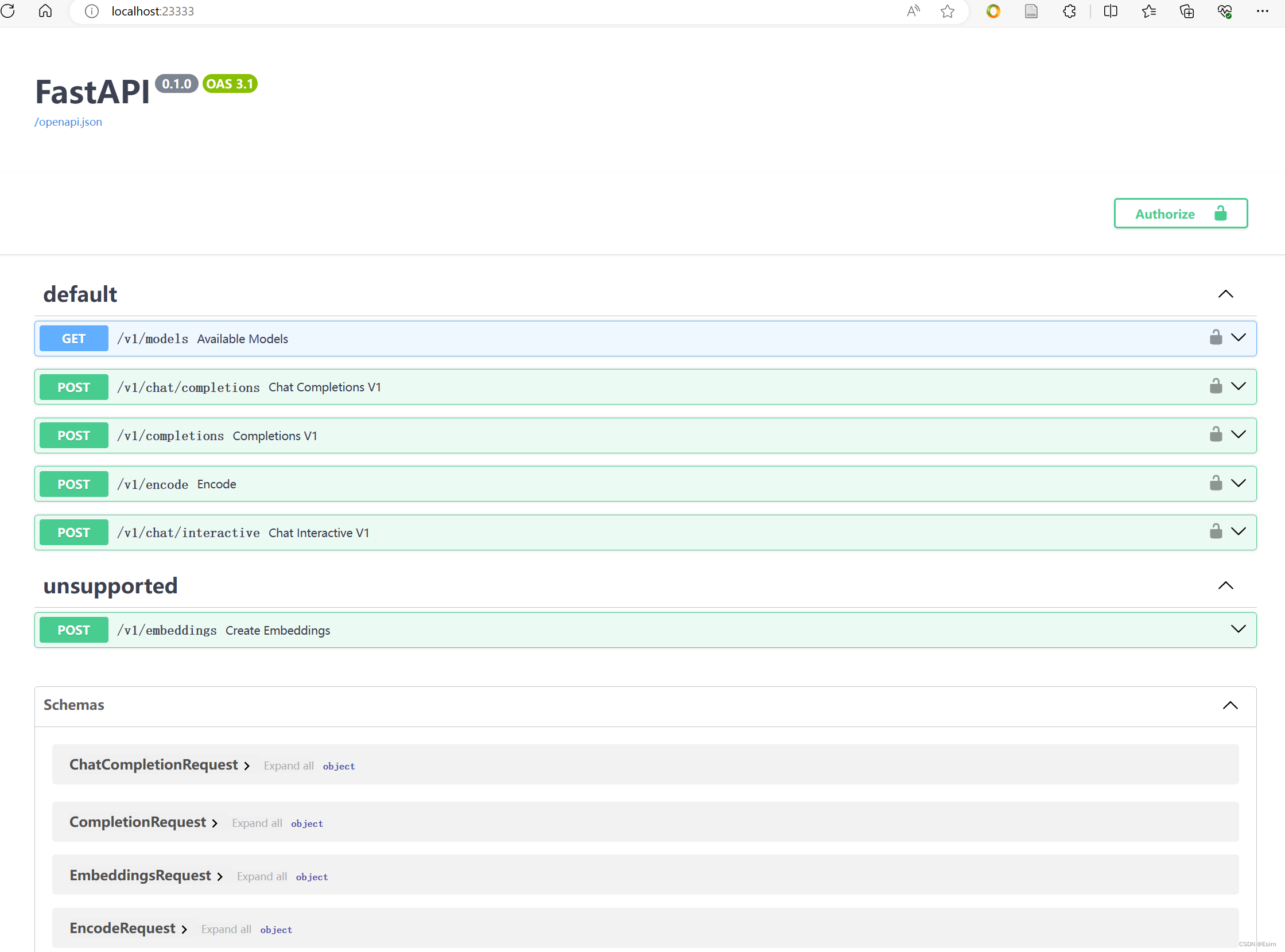Screen dimensions: 1285x952
Task: Expand EmbeddingsRequest schema arrow
Action: point(220,876)
